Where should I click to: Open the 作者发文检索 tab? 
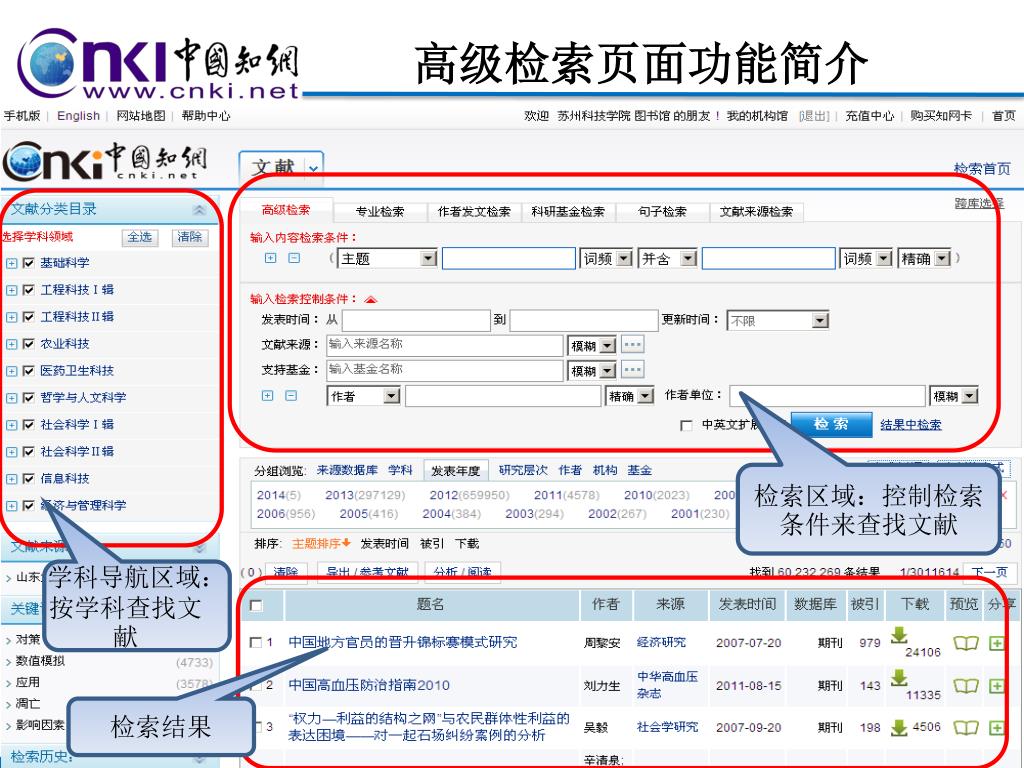click(474, 212)
